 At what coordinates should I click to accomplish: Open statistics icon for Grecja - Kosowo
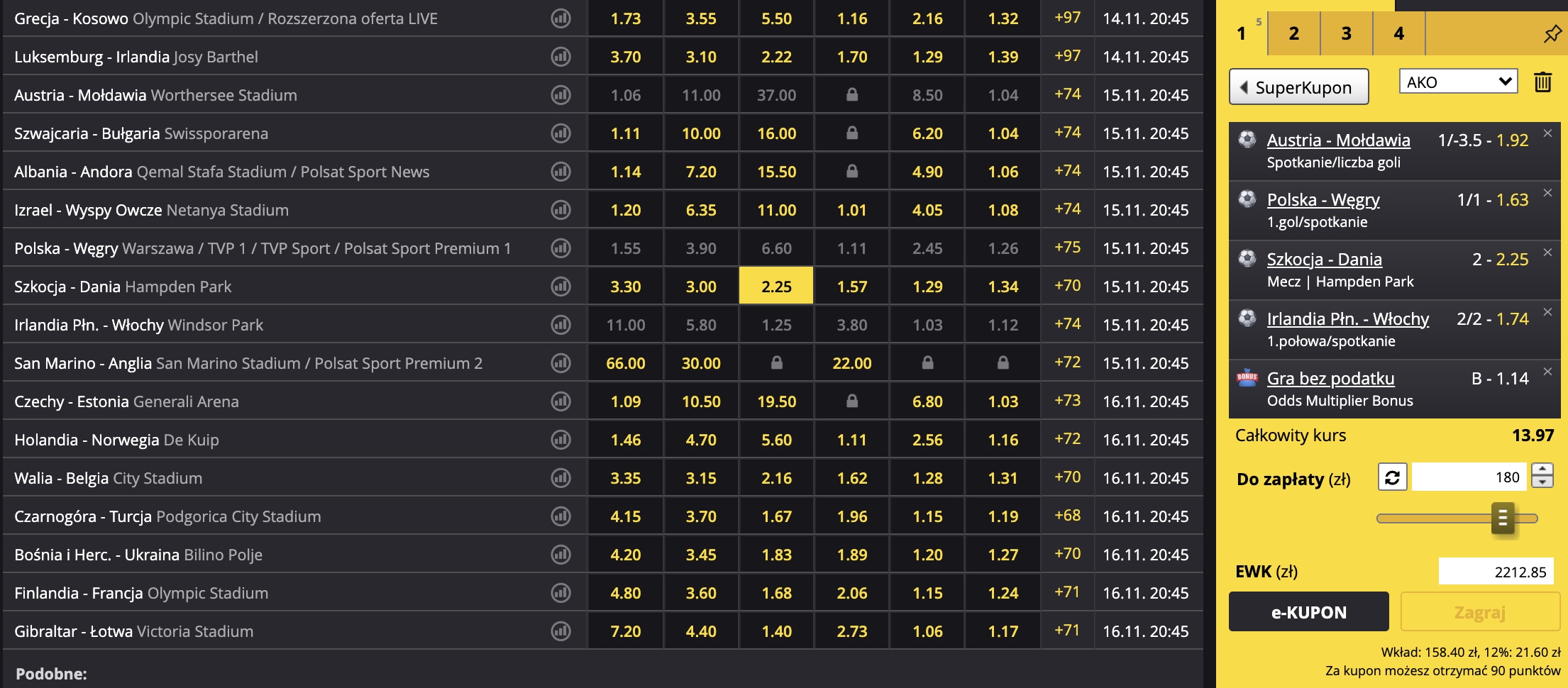click(x=561, y=18)
